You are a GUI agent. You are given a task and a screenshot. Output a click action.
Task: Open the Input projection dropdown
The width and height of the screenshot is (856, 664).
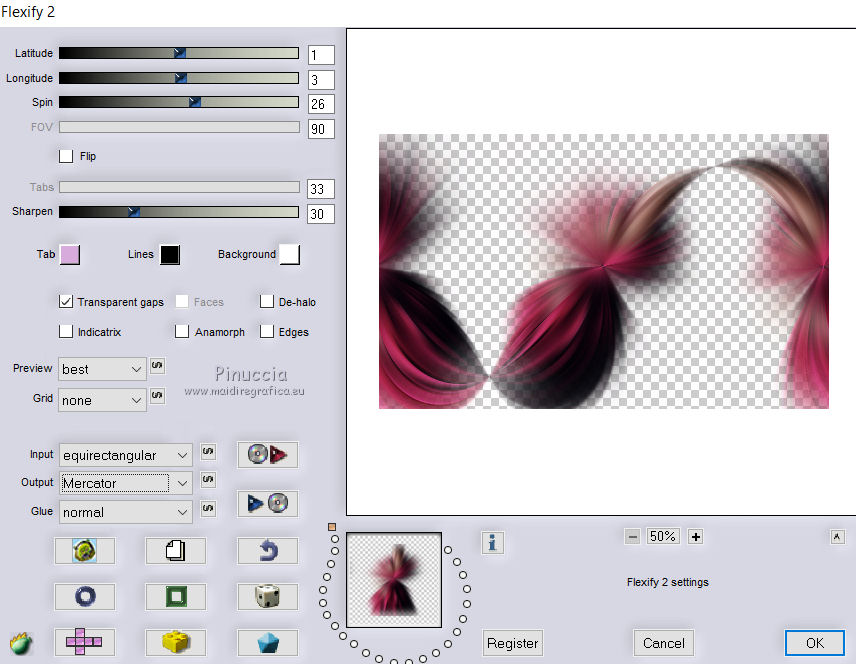pos(126,455)
